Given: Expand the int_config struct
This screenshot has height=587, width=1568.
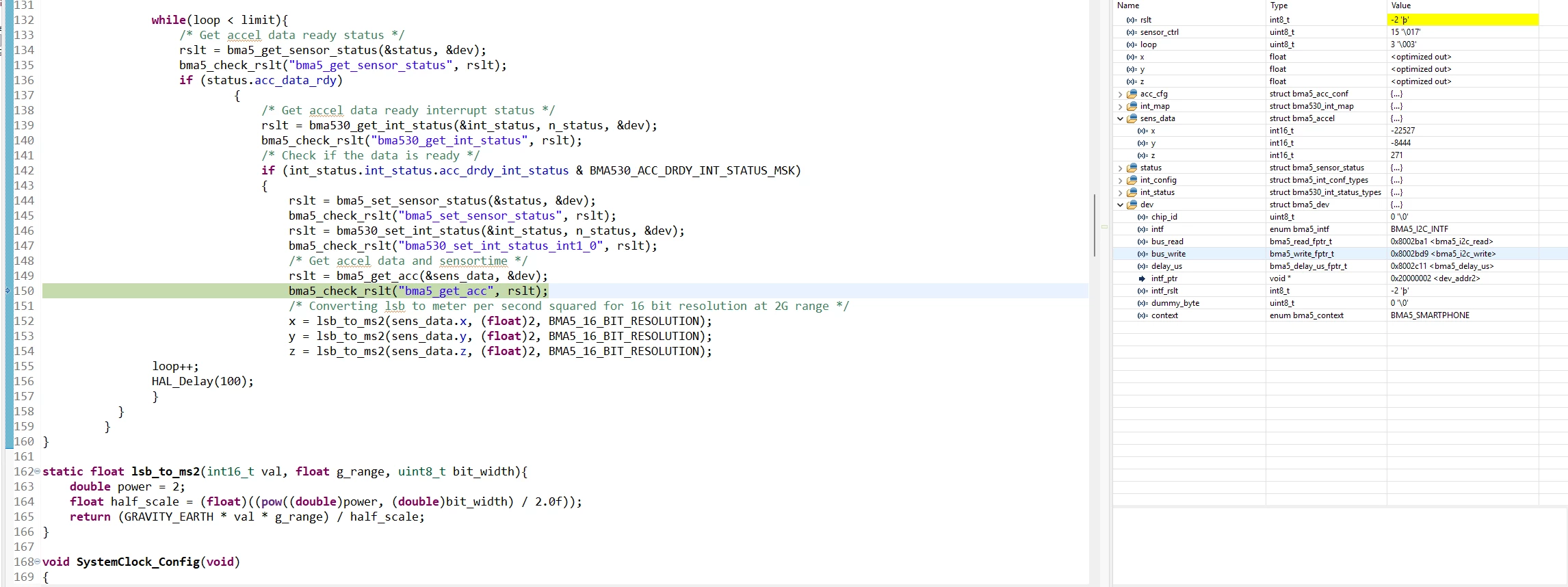Looking at the screenshot, I should (x=1120, y=180).
